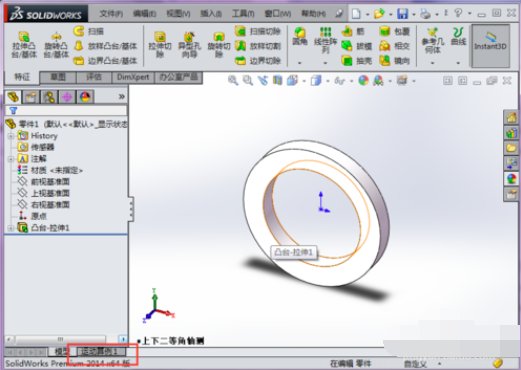Screen dimensions: 521x370
Task: Click the Lofted Boss/Base (放样凸台/基体) tool
Action: point(105,46)
